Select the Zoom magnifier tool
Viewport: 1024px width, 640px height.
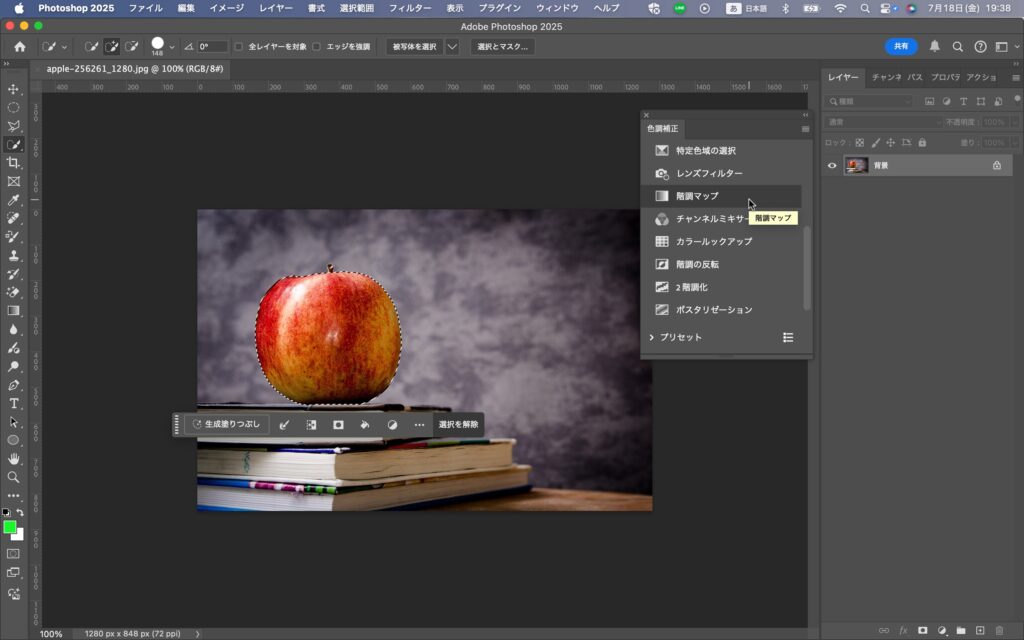point(13,477)
